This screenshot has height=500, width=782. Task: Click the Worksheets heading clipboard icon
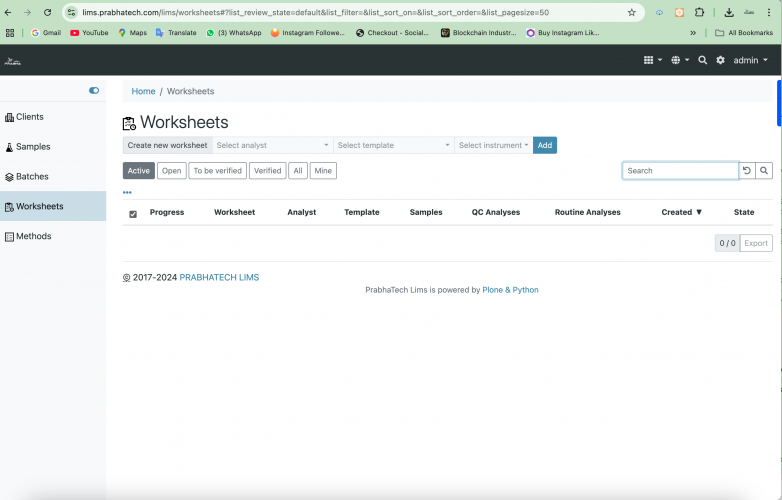coord(129,123)
